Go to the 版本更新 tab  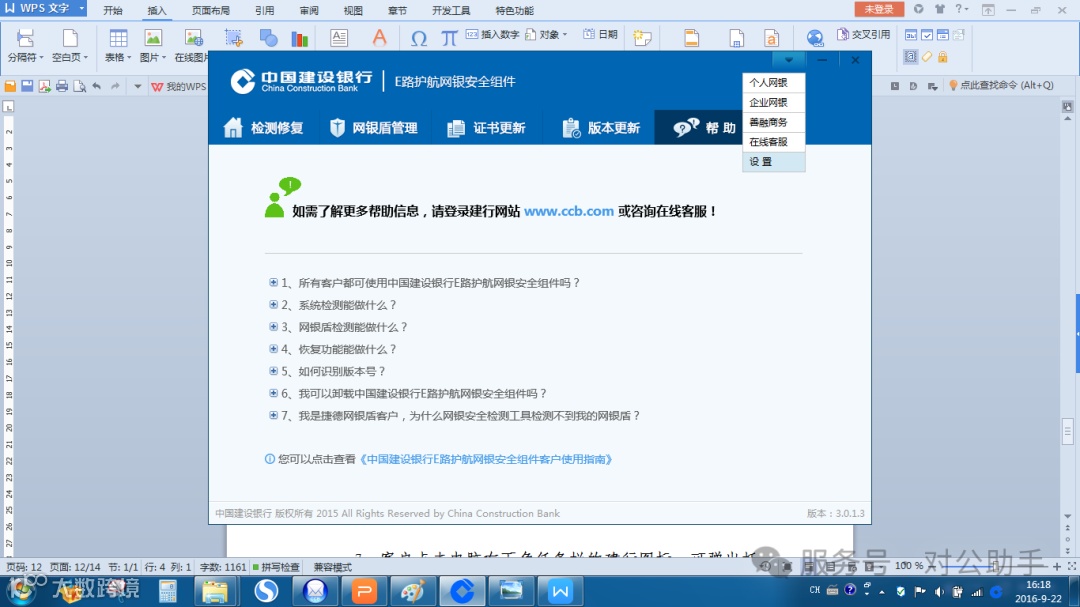point(601,127)
